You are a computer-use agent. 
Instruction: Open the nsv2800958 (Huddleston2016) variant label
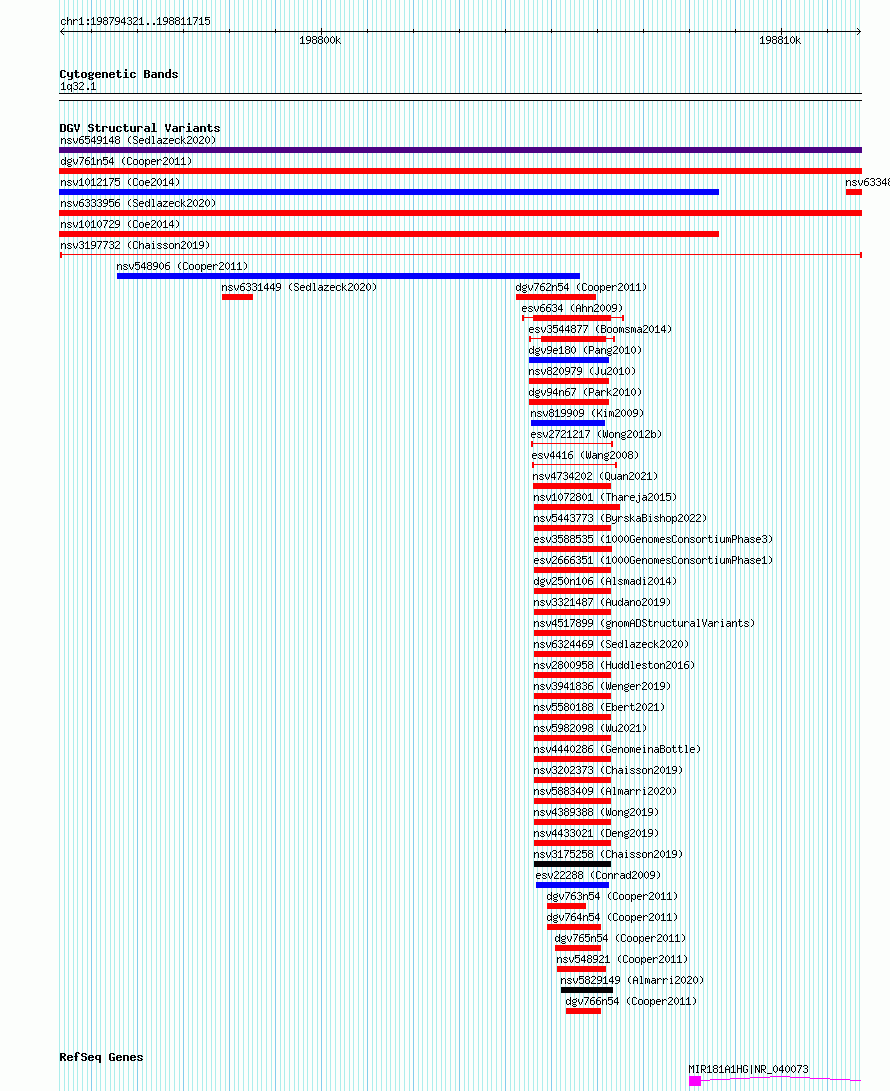(x=614, y=665)
